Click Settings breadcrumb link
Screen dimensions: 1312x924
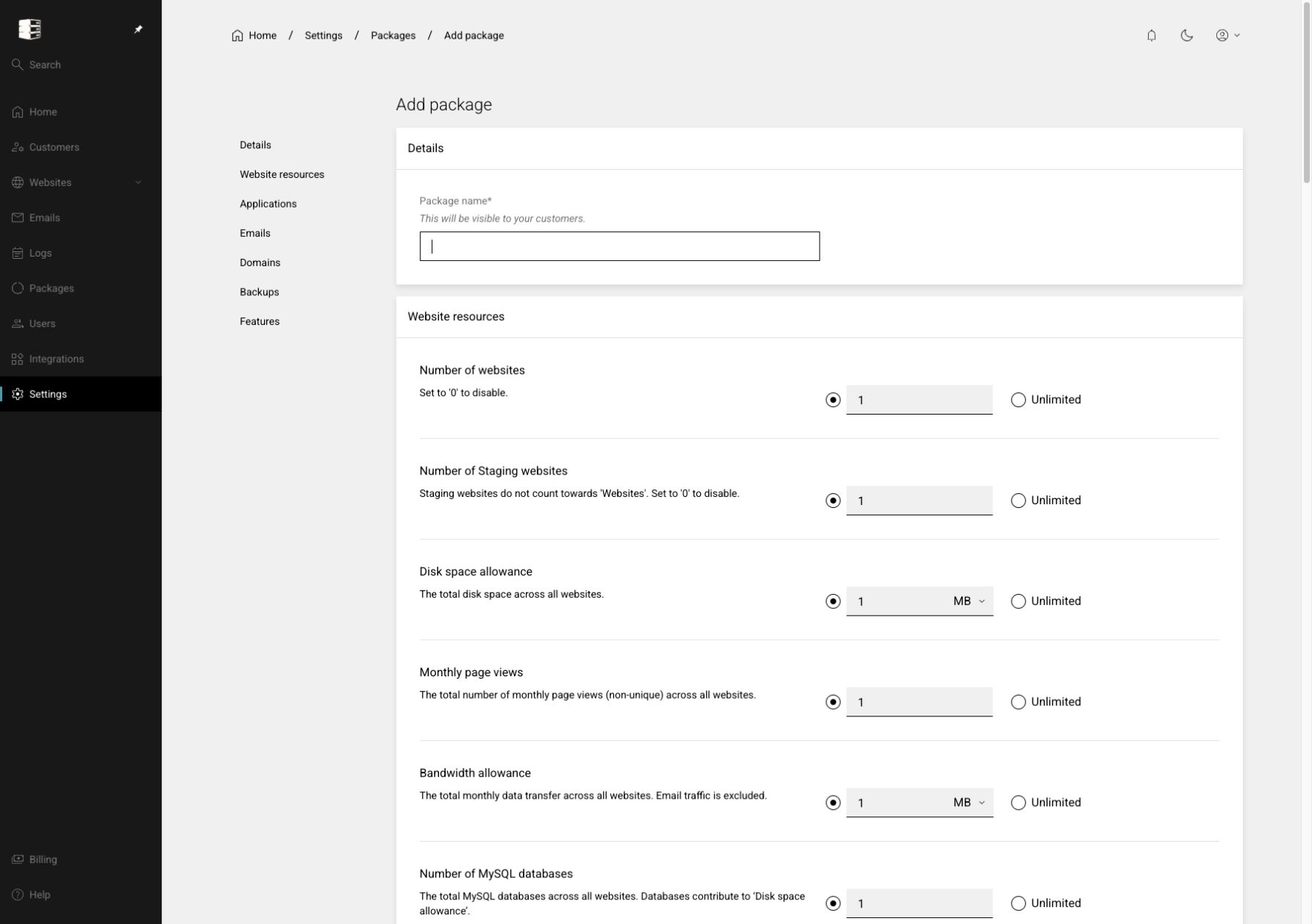[x=323, y=36]
